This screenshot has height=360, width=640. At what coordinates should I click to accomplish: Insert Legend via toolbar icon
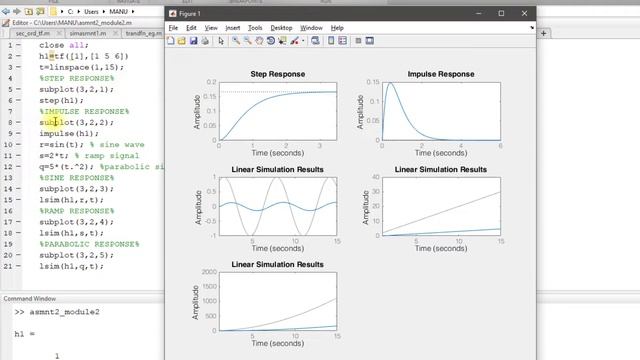[342, 40]
